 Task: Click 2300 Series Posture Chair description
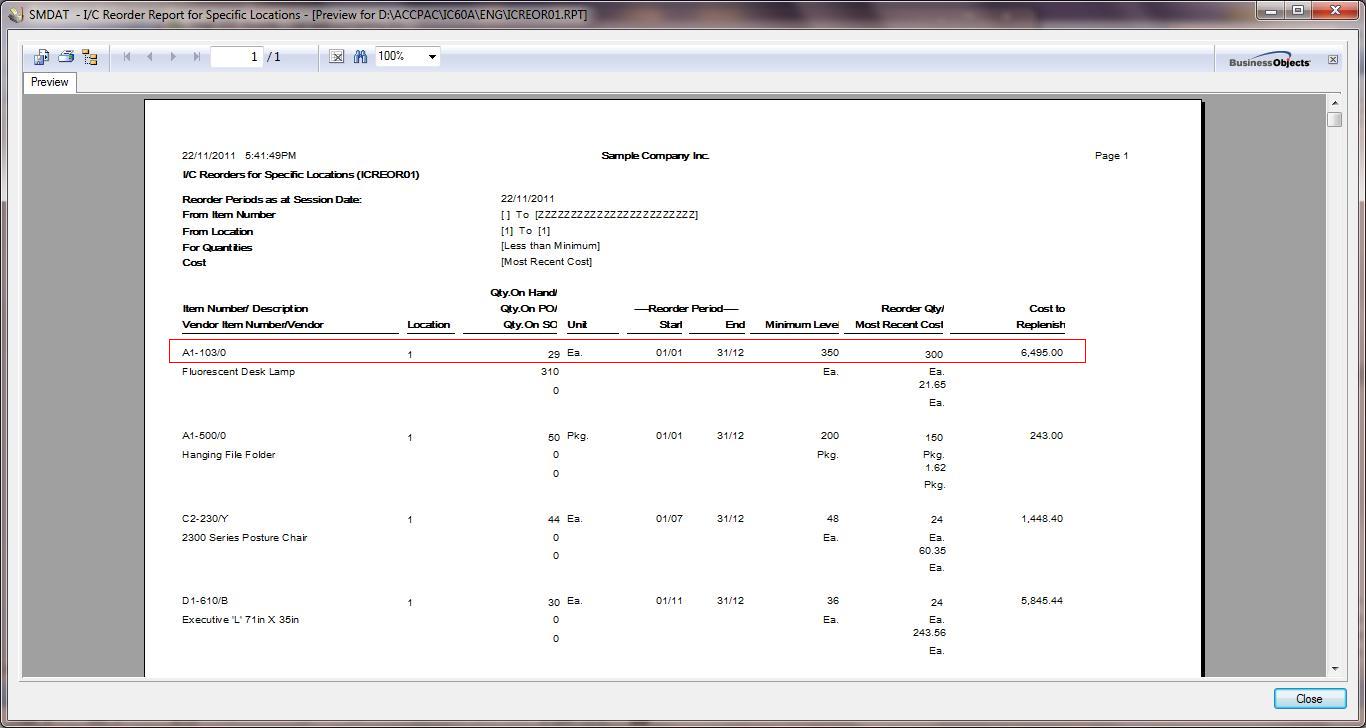click(244, 538)
